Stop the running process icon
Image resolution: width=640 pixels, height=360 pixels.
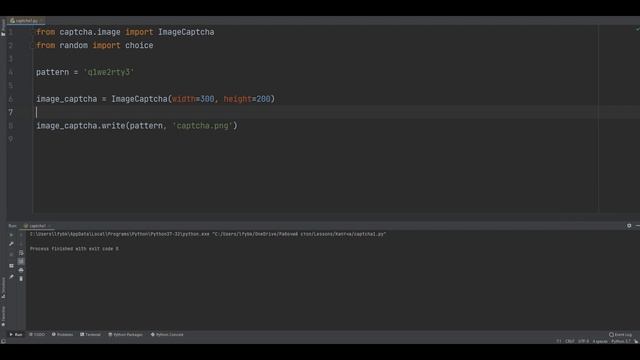tap(11, 254)
